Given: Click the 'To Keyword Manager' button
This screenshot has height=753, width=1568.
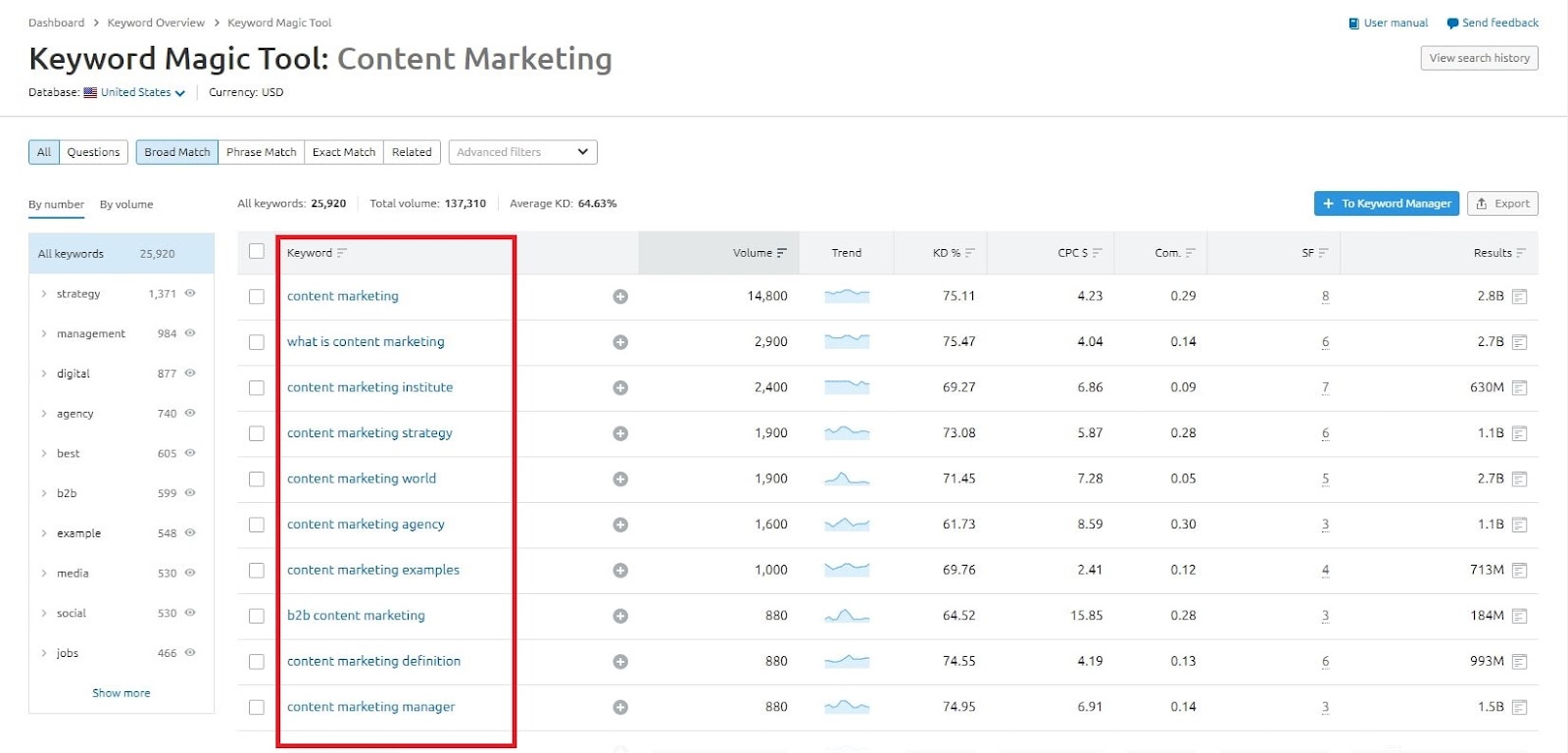Looking at the screenshot, I should pyautogui.click(x=1386, y=204).
